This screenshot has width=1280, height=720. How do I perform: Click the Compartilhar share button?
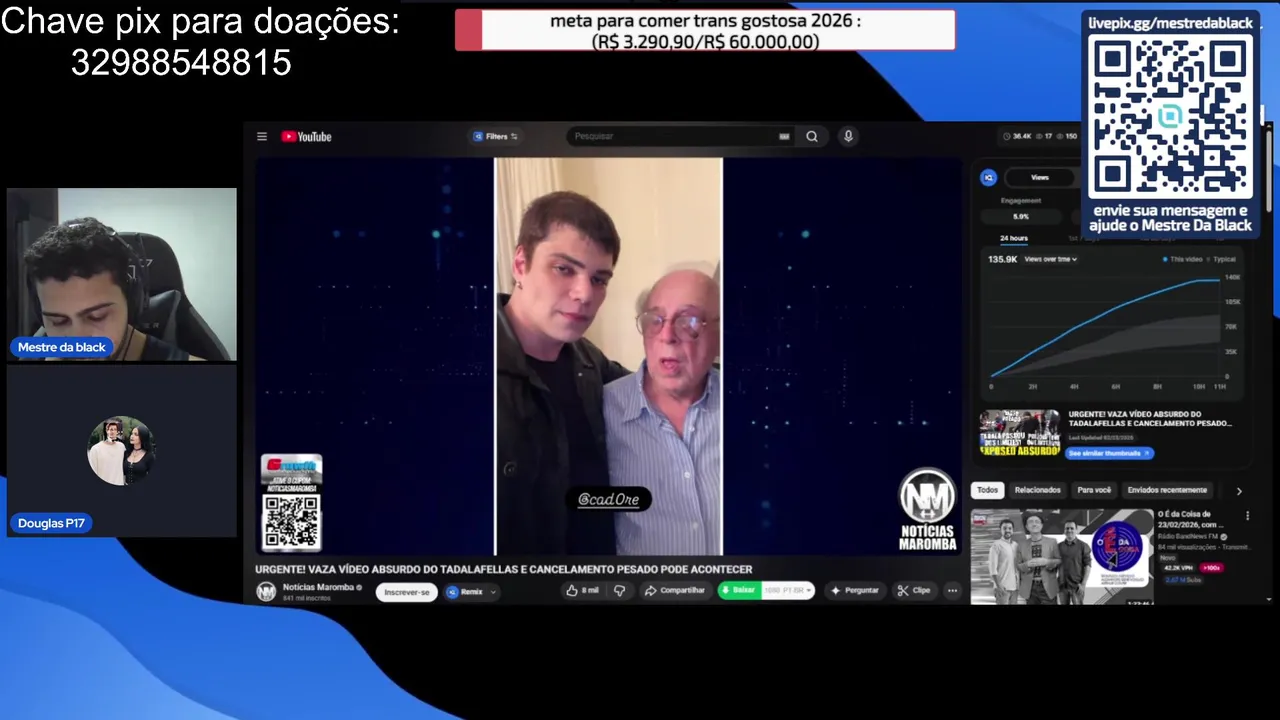tap(675, 591)
